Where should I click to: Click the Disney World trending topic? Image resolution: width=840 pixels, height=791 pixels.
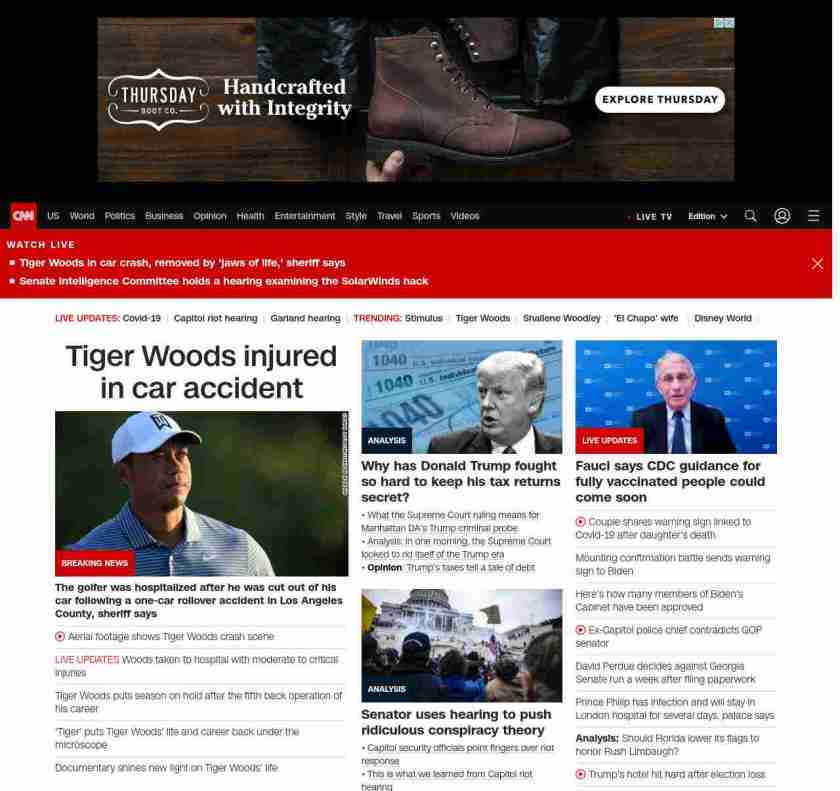pyautogui.click(x=722, y=318)
